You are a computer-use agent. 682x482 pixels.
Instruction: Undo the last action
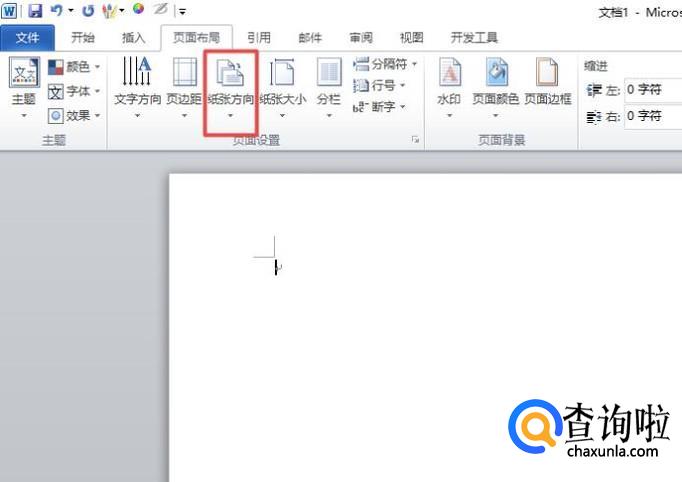(57, 10)
